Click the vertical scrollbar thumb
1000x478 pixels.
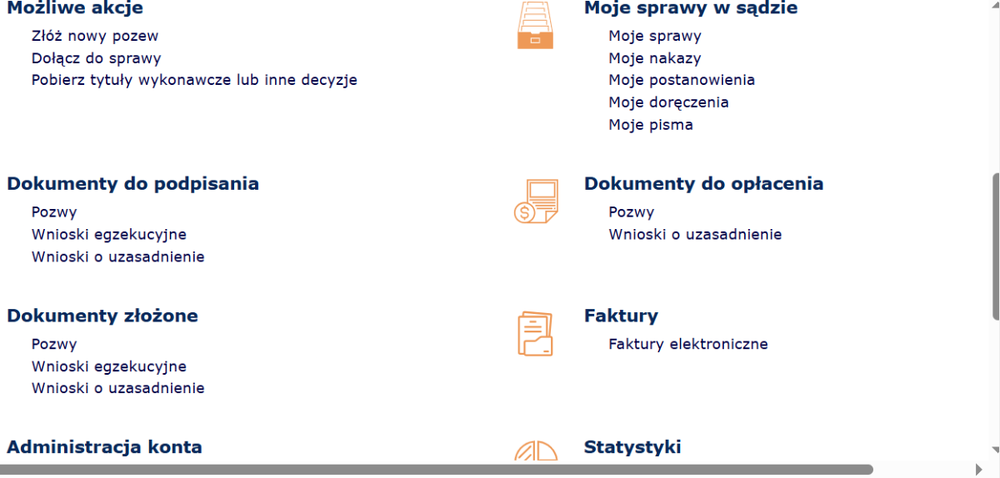click(996, 246)
